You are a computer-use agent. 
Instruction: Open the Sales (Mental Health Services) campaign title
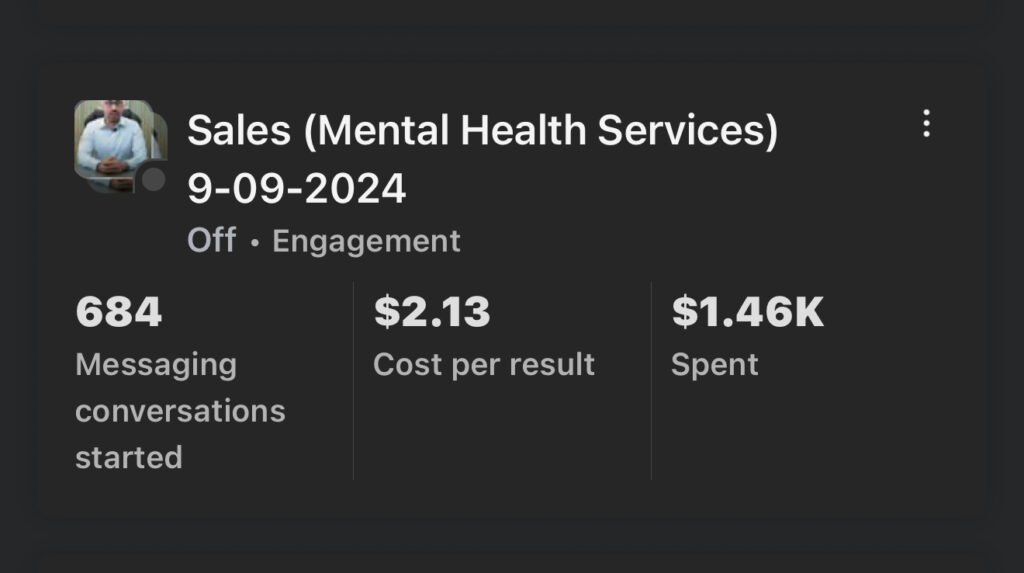482,131
